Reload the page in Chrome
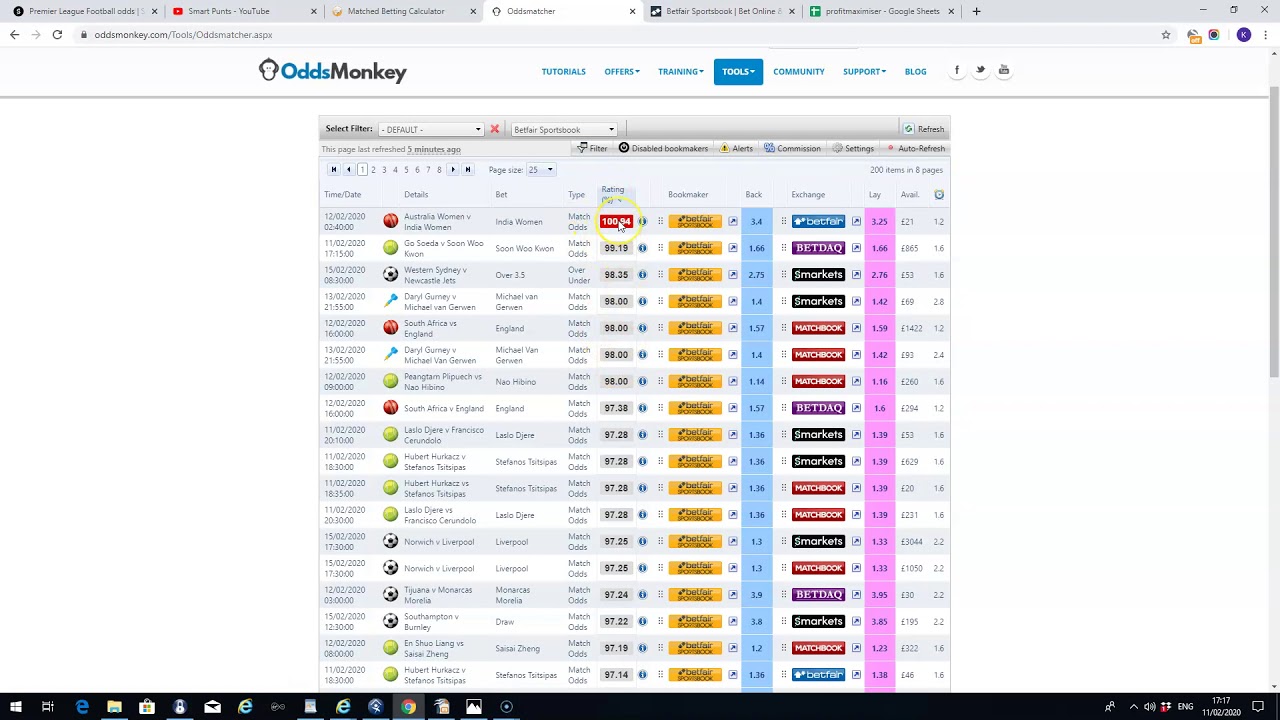Screen dimensions: 1280x720 [57, 35]
